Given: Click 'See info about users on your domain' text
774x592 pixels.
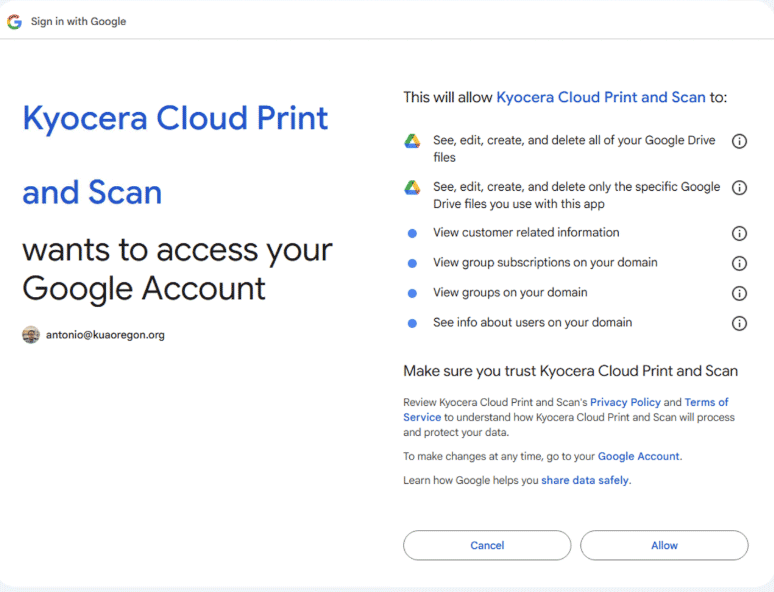Looking at the screenshot, I should click(x=532, y=322).
